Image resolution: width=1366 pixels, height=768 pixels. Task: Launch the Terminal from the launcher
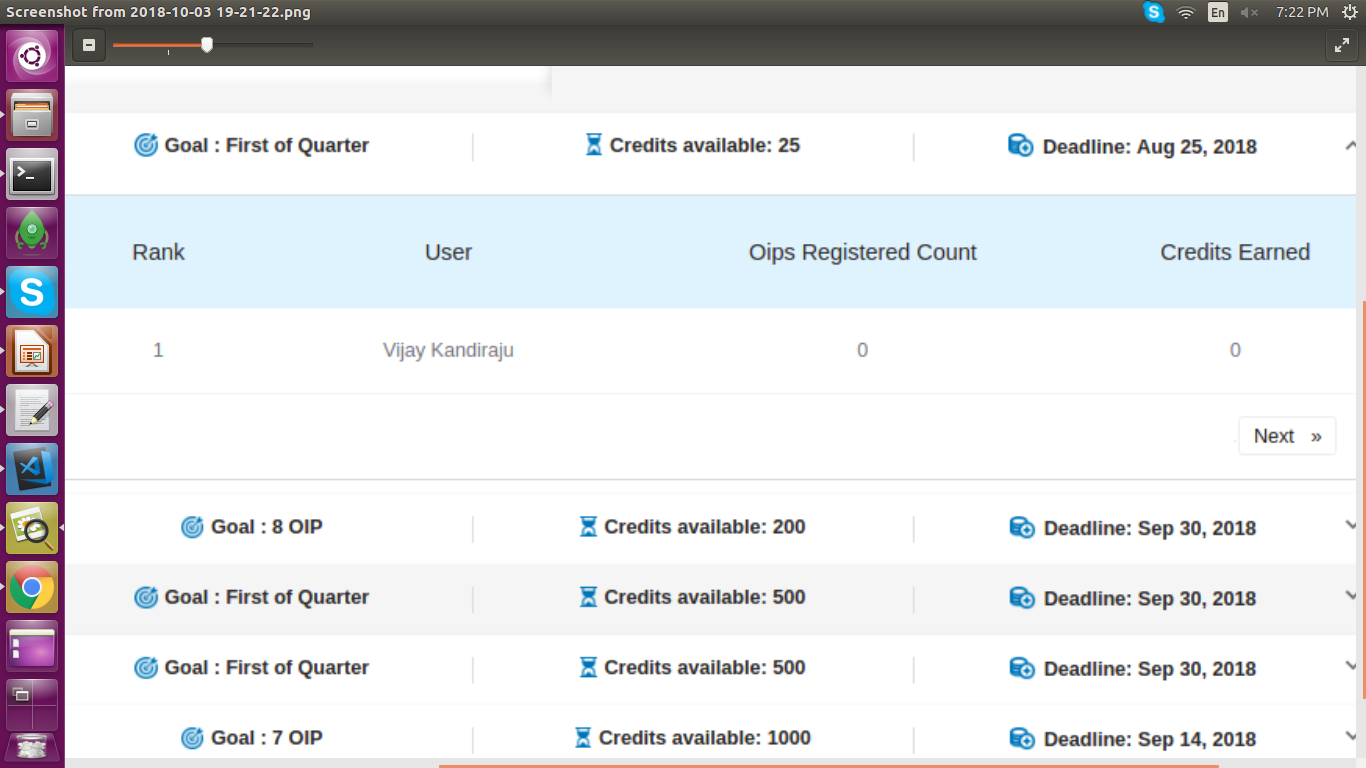point(31,174)
